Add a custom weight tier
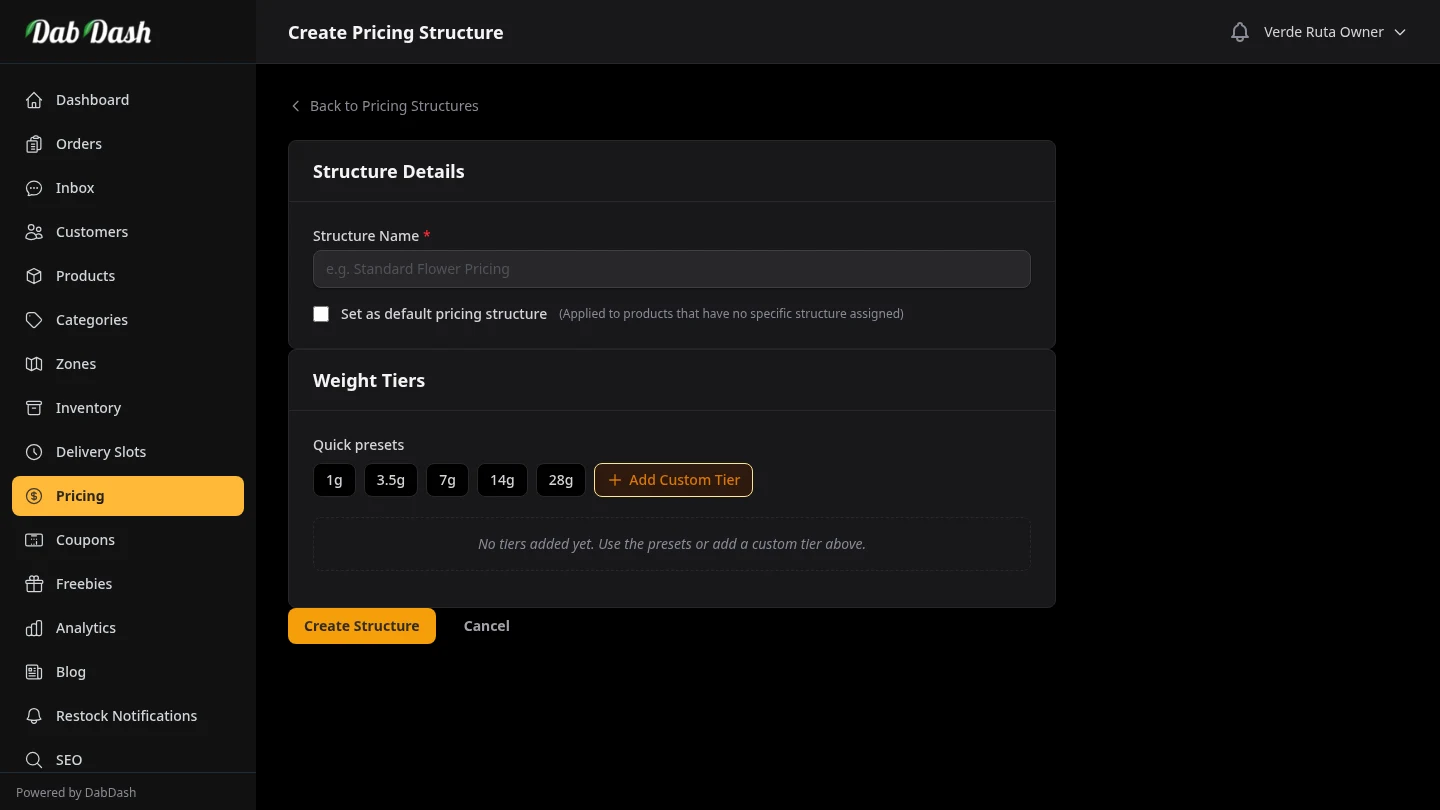Image resolution: width=1440 pixels, height=810 pixels. point(673,480)
